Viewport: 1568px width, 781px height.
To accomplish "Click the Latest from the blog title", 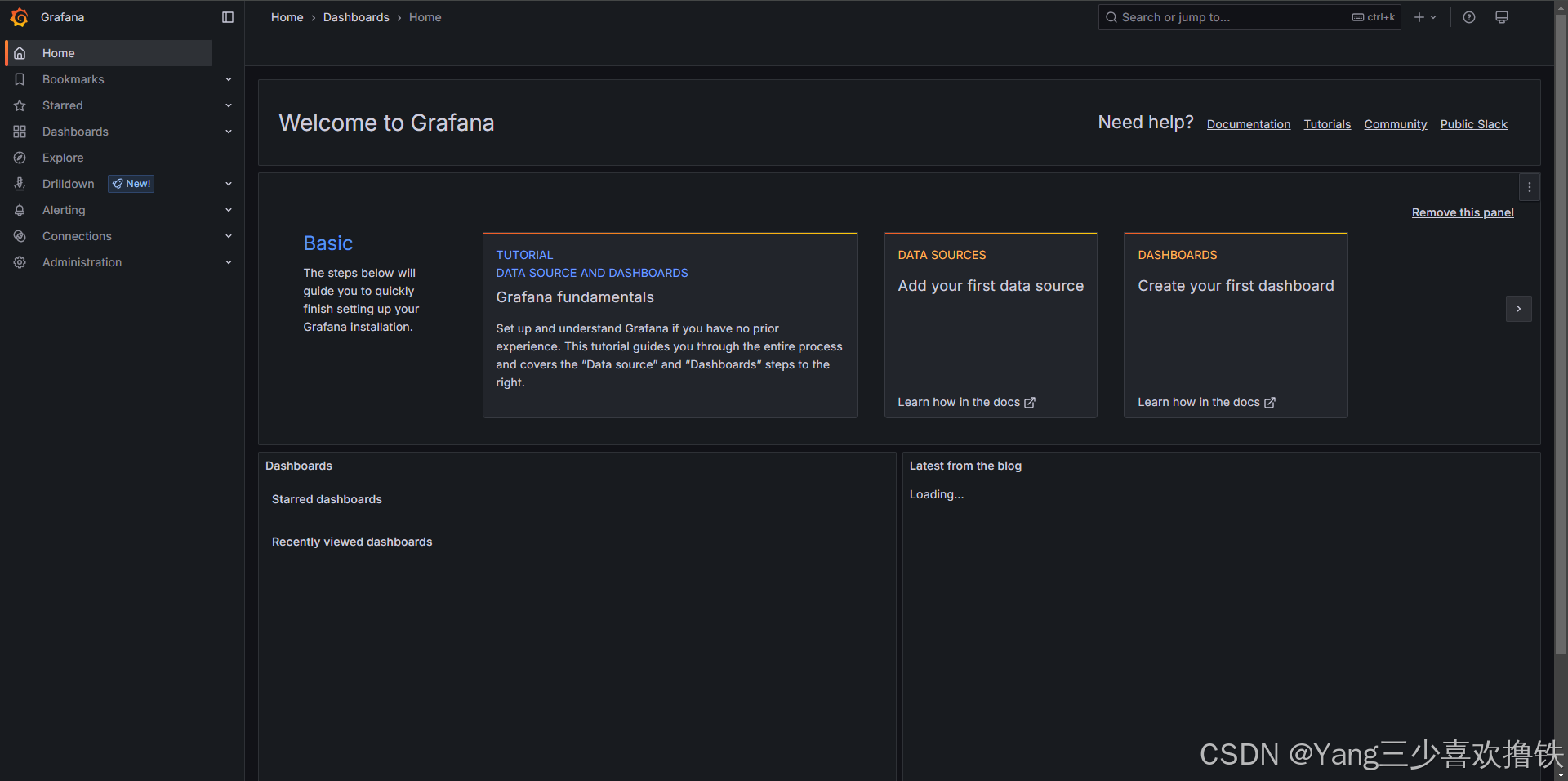I will point(965,466).
